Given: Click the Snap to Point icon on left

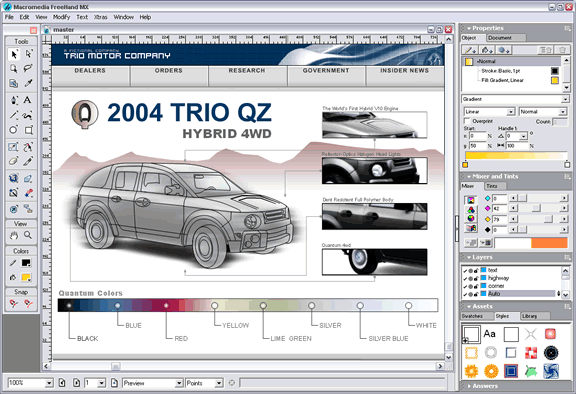Looking at the screenshot, I should 14,304.
